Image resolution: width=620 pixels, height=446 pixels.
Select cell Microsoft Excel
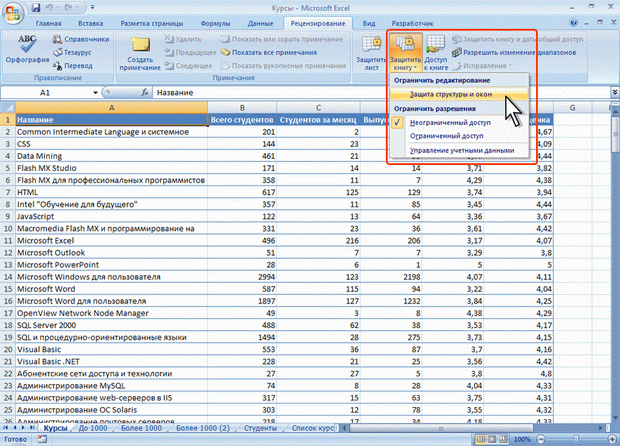[112, 241]
